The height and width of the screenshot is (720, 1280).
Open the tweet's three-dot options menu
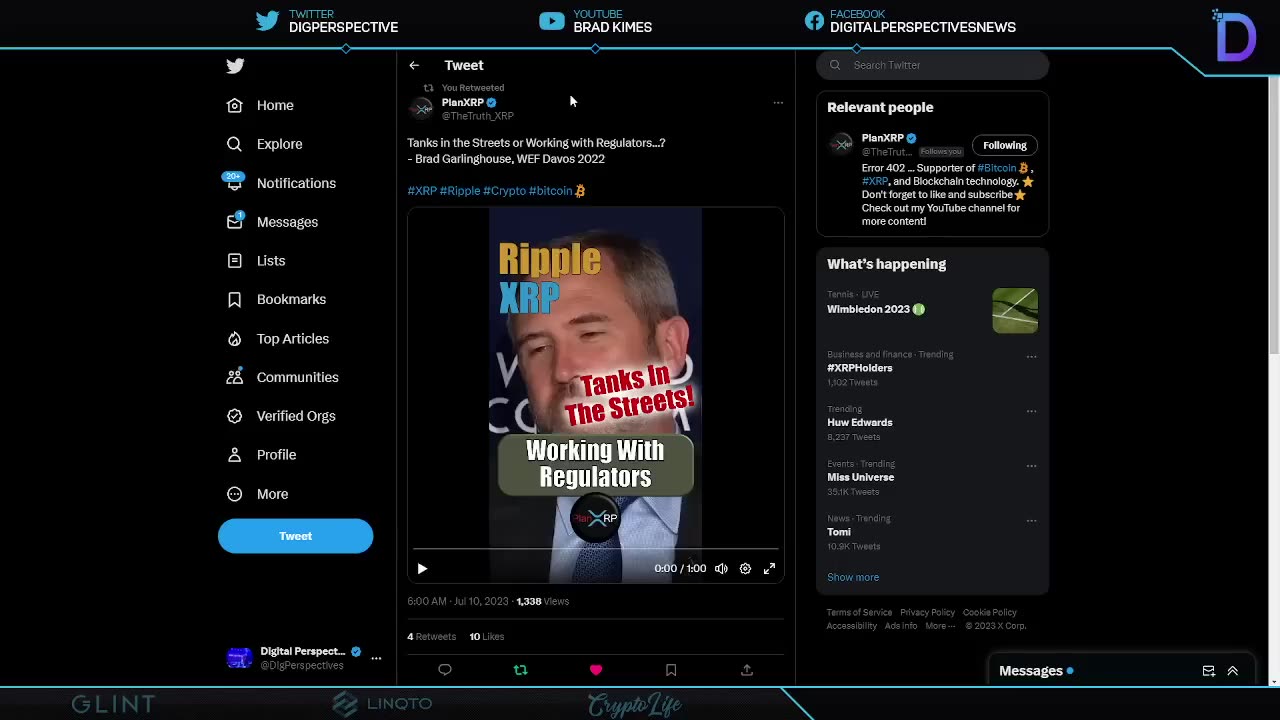778,102
